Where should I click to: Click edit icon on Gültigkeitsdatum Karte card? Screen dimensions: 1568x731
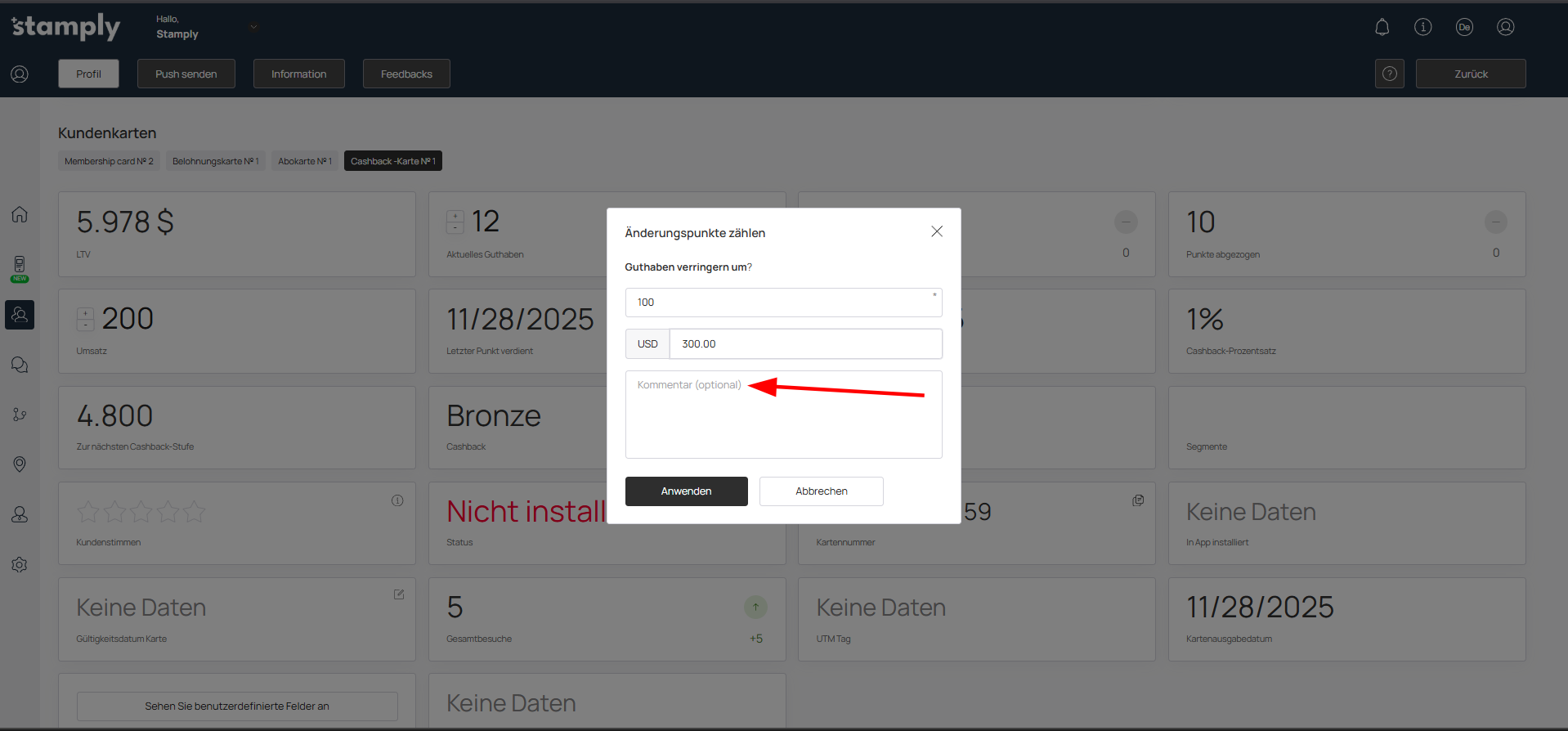(399, 594)
